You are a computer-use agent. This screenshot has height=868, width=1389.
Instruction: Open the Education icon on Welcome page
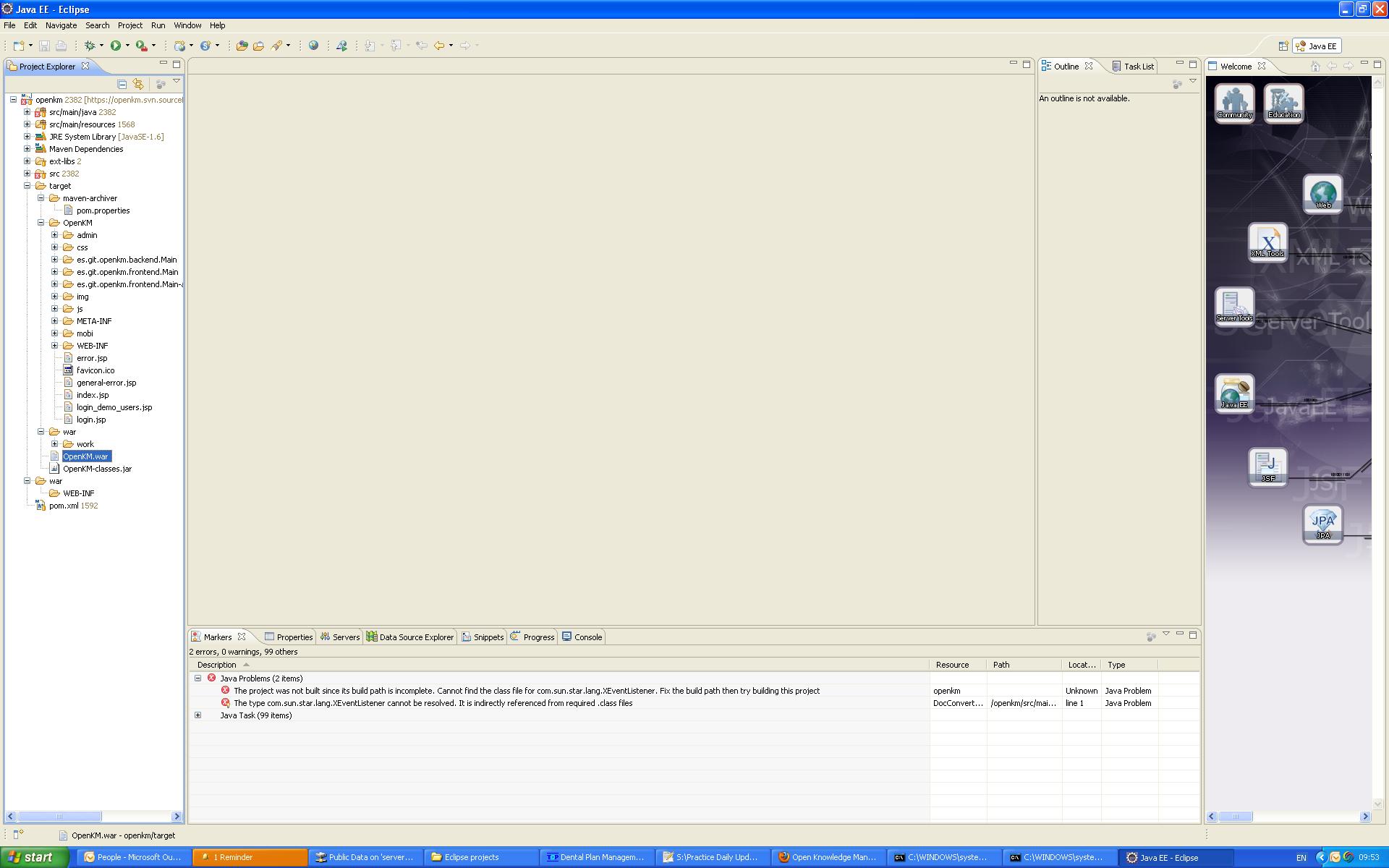tap(1284, 103)
